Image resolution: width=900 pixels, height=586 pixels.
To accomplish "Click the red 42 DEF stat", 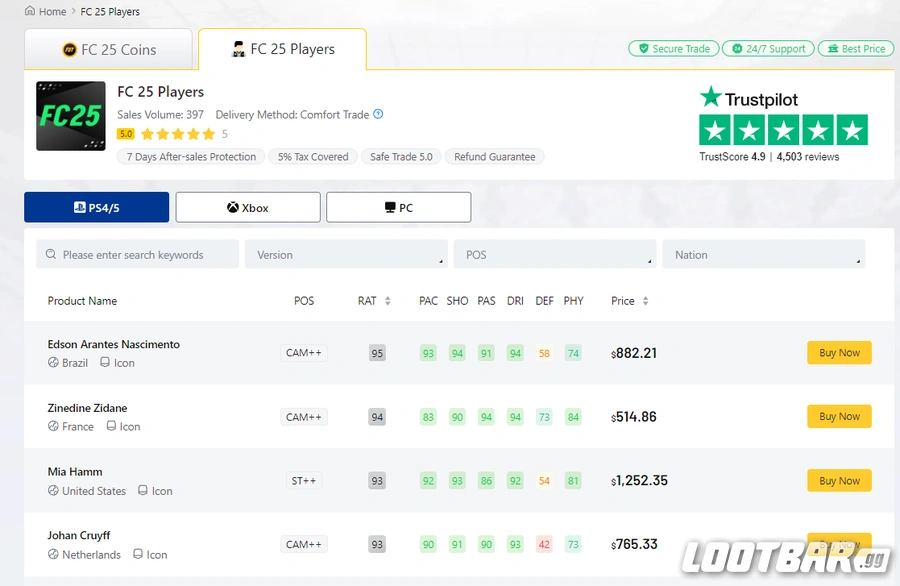I will coord(544,544).
